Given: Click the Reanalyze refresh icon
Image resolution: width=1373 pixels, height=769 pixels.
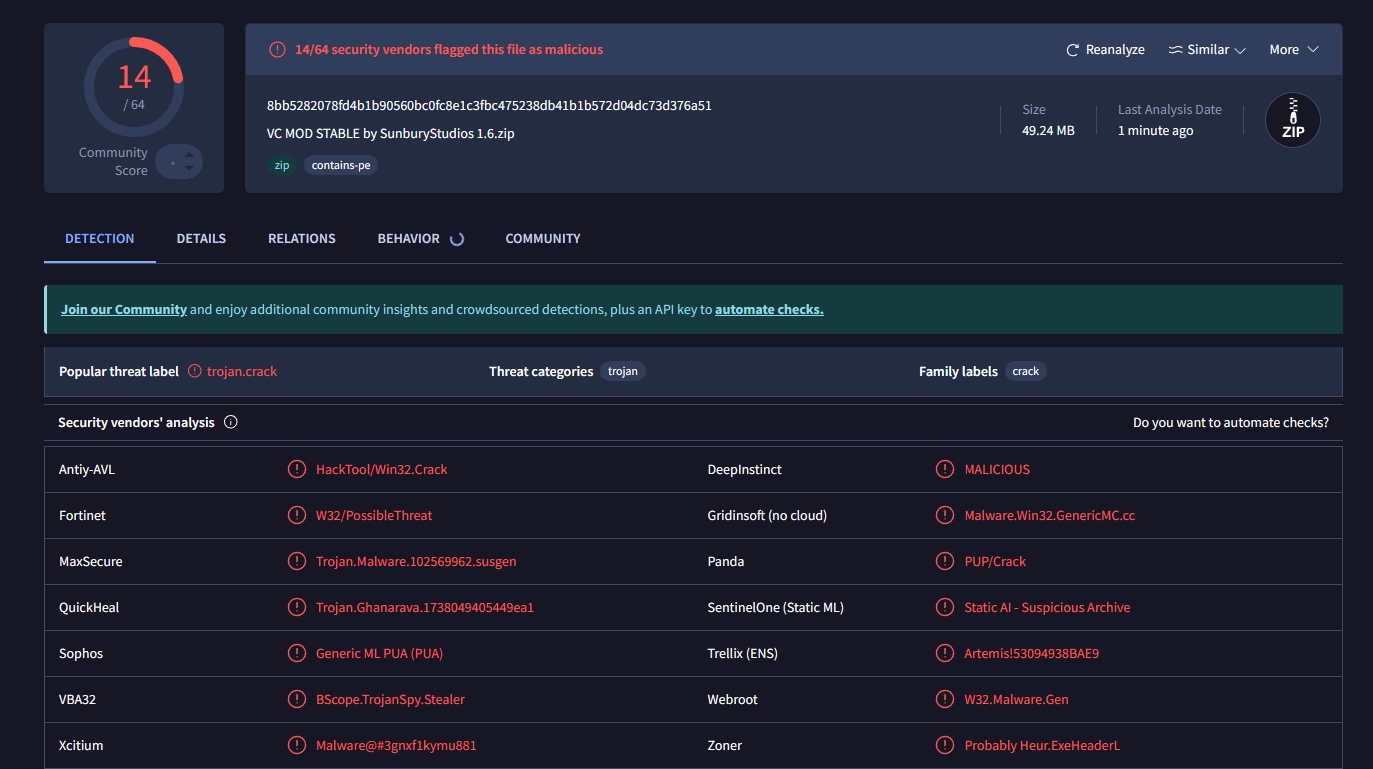Looking at the screenshot, I should click(x=1073, y=50).
